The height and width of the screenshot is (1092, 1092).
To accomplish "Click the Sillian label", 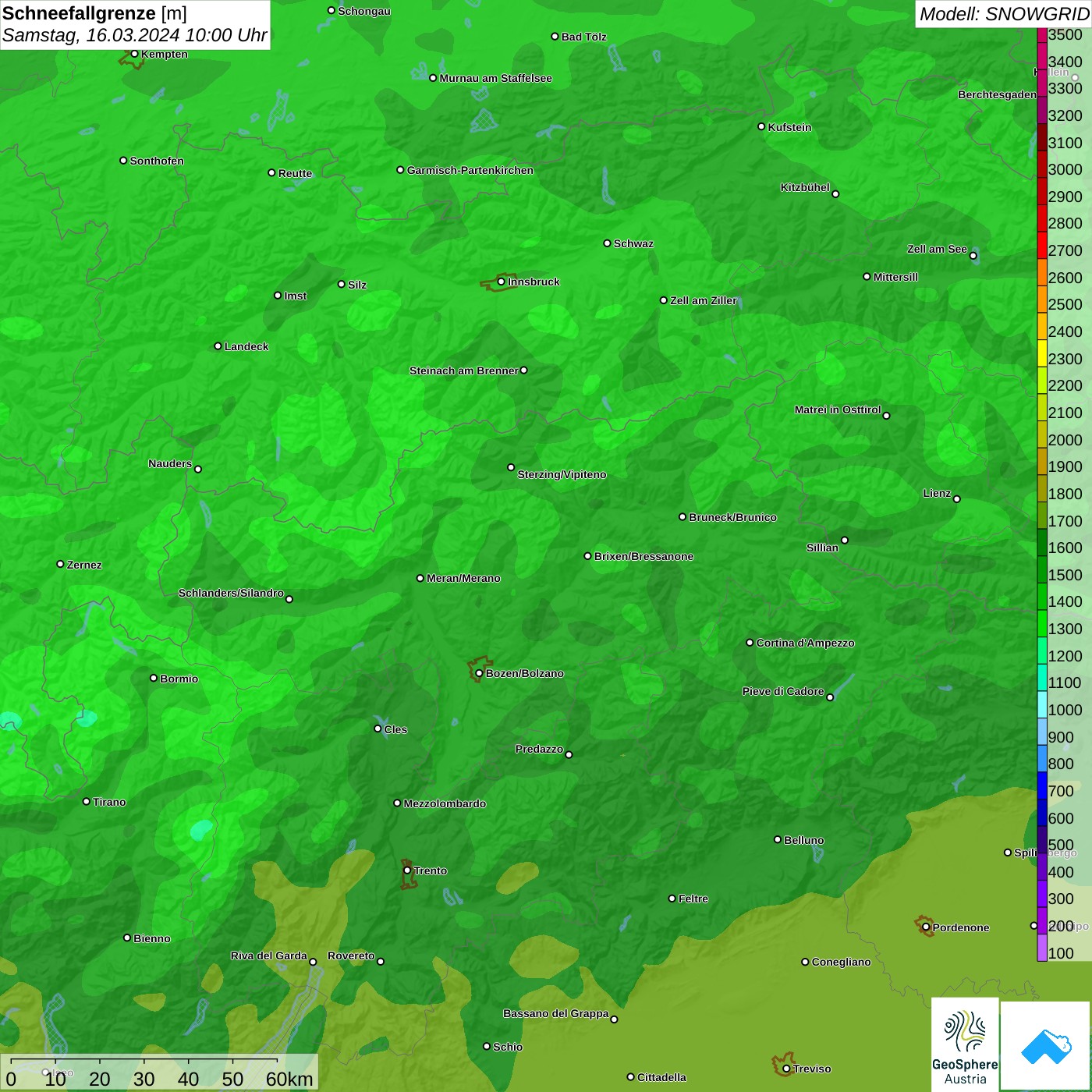I will pos(822,548).
